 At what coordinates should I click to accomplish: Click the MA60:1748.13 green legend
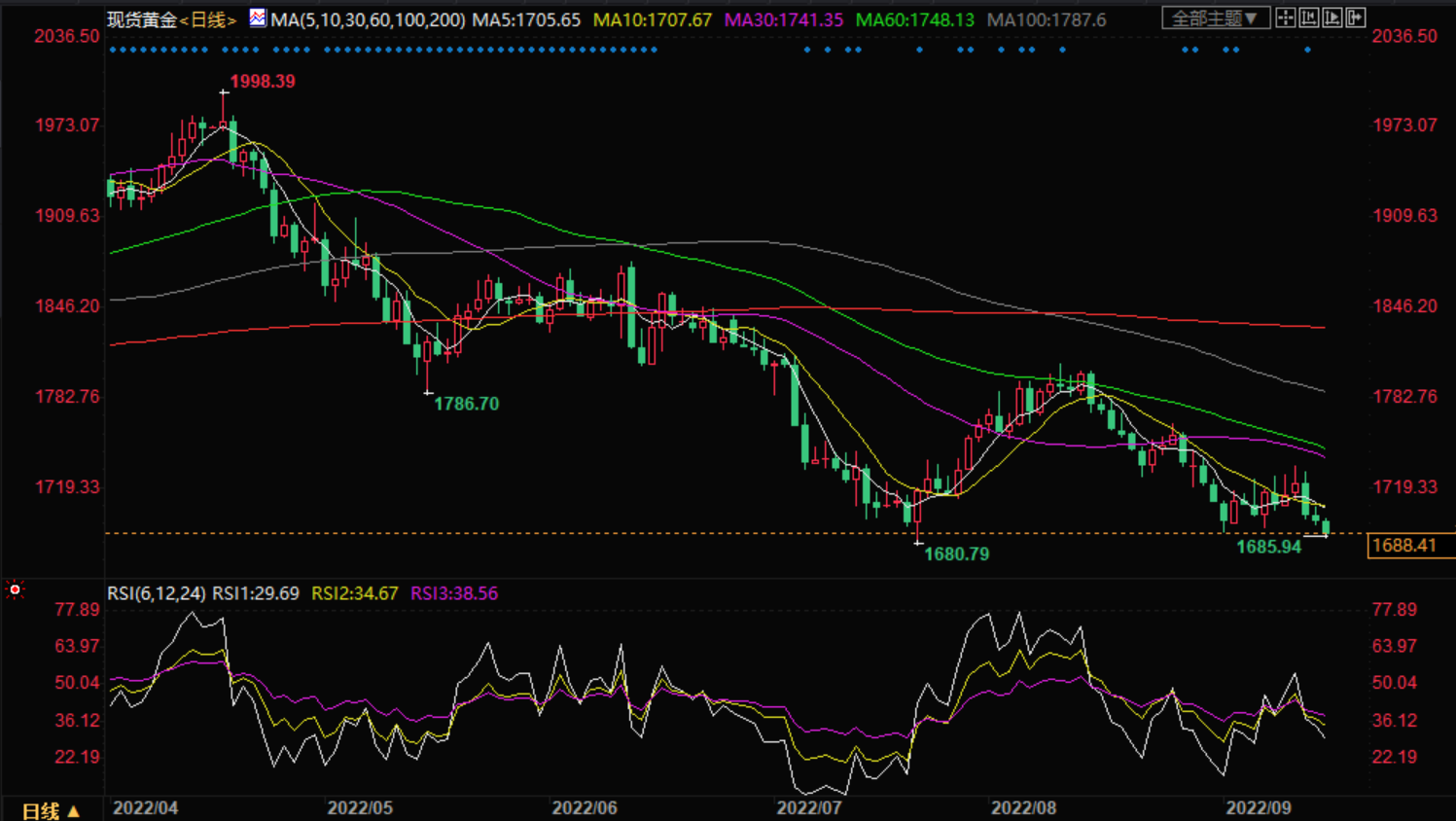[914, 19]
